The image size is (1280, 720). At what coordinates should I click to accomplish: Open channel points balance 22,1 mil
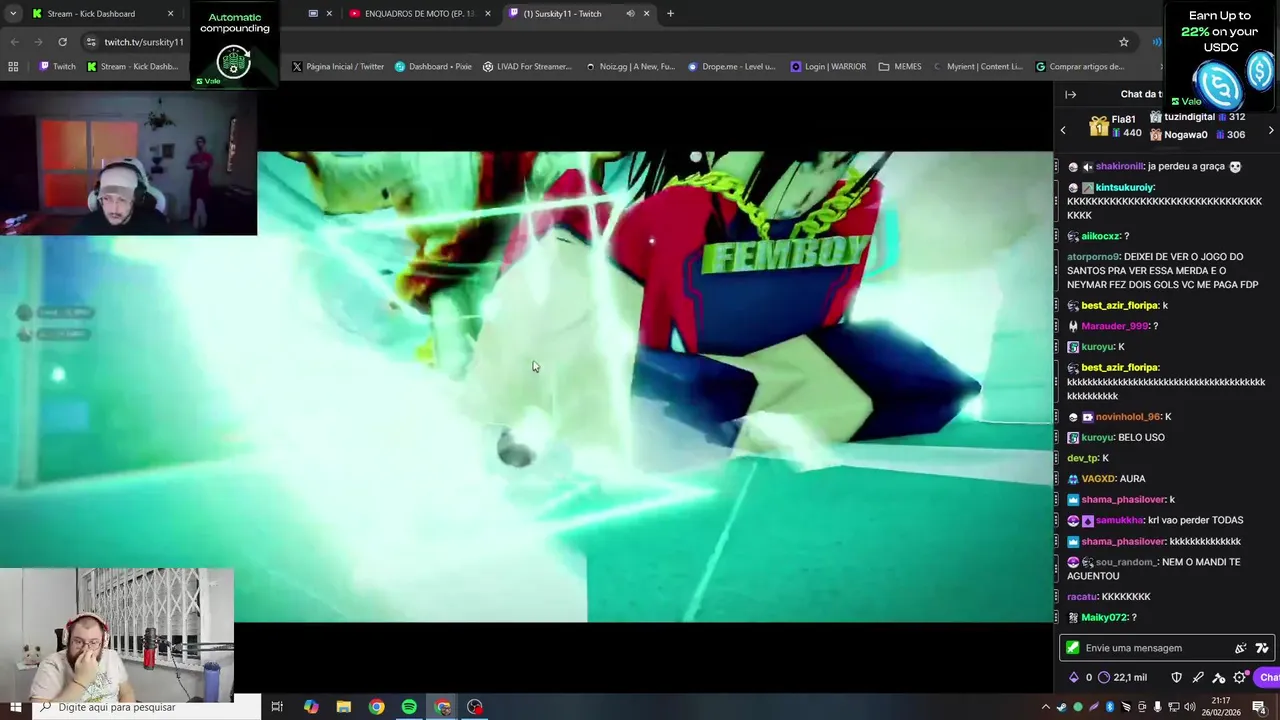pyautogui.click(x=1123, y=677)
